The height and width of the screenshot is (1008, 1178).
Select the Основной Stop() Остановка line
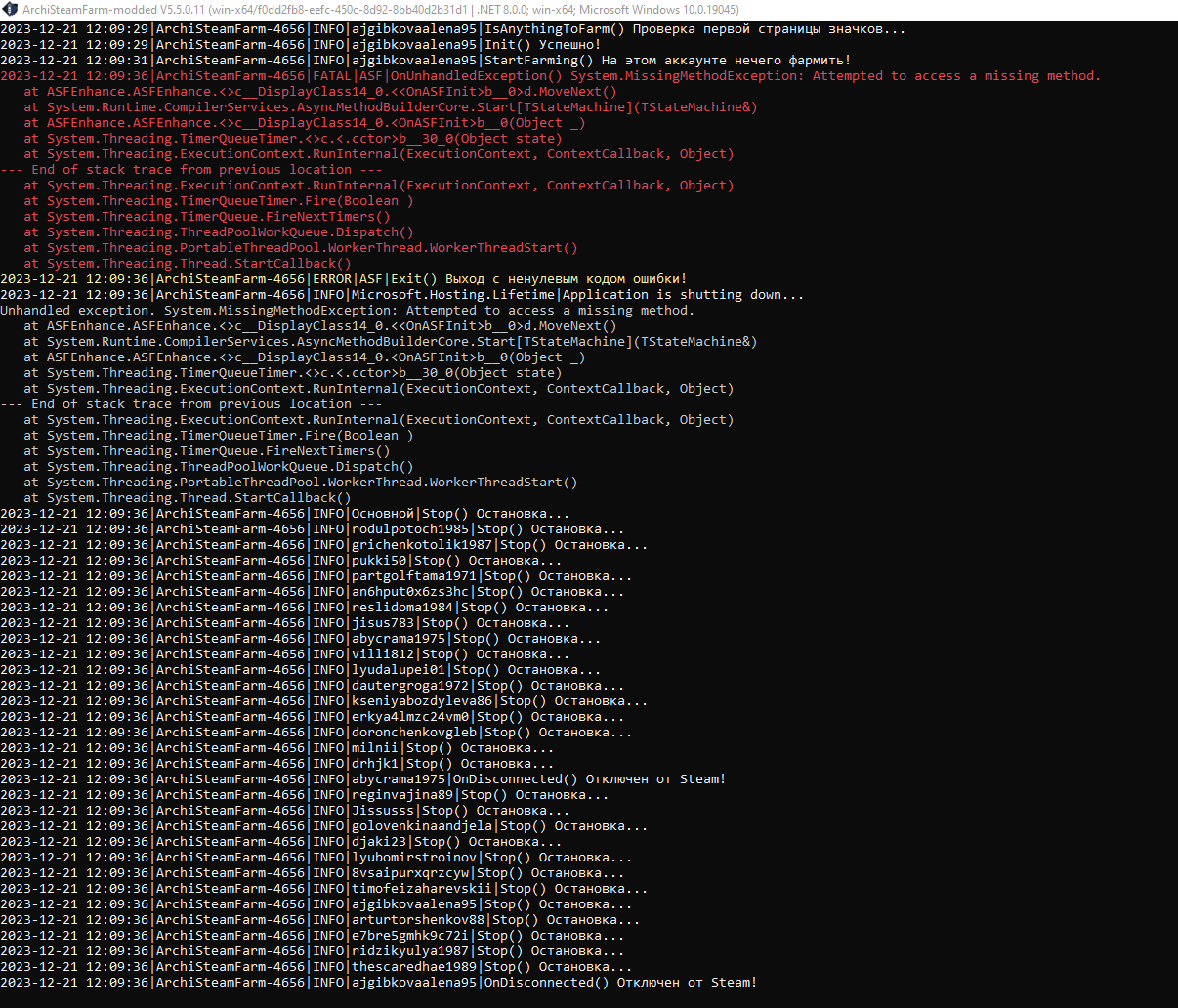click(x=285, y=514)
